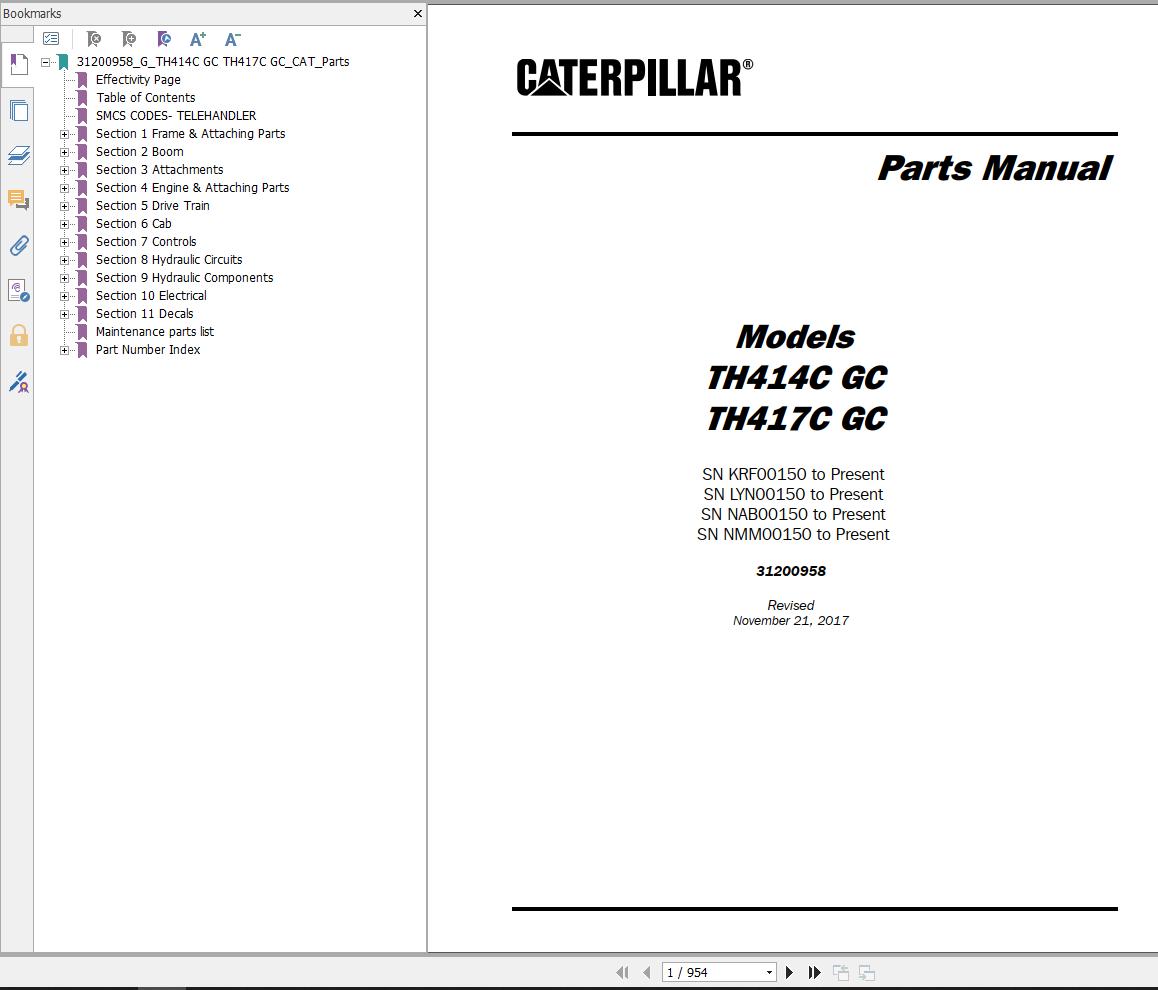The image size is (1158, 990).
Task: Go to the previous page arrow
Action: coord(647,972)
